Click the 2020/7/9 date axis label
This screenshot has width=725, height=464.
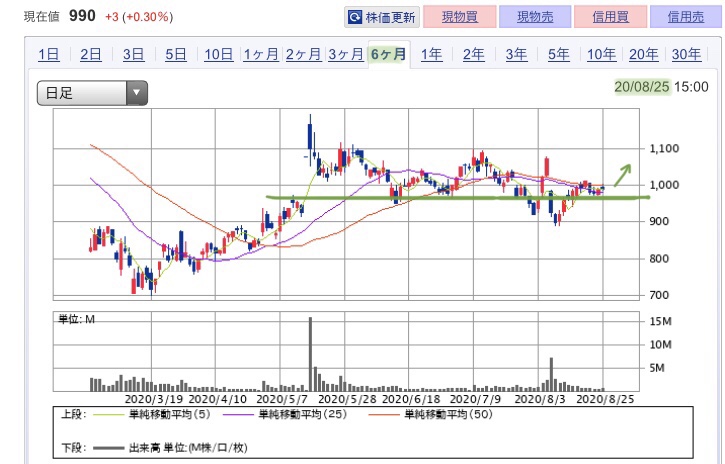(x=475, y=399)
